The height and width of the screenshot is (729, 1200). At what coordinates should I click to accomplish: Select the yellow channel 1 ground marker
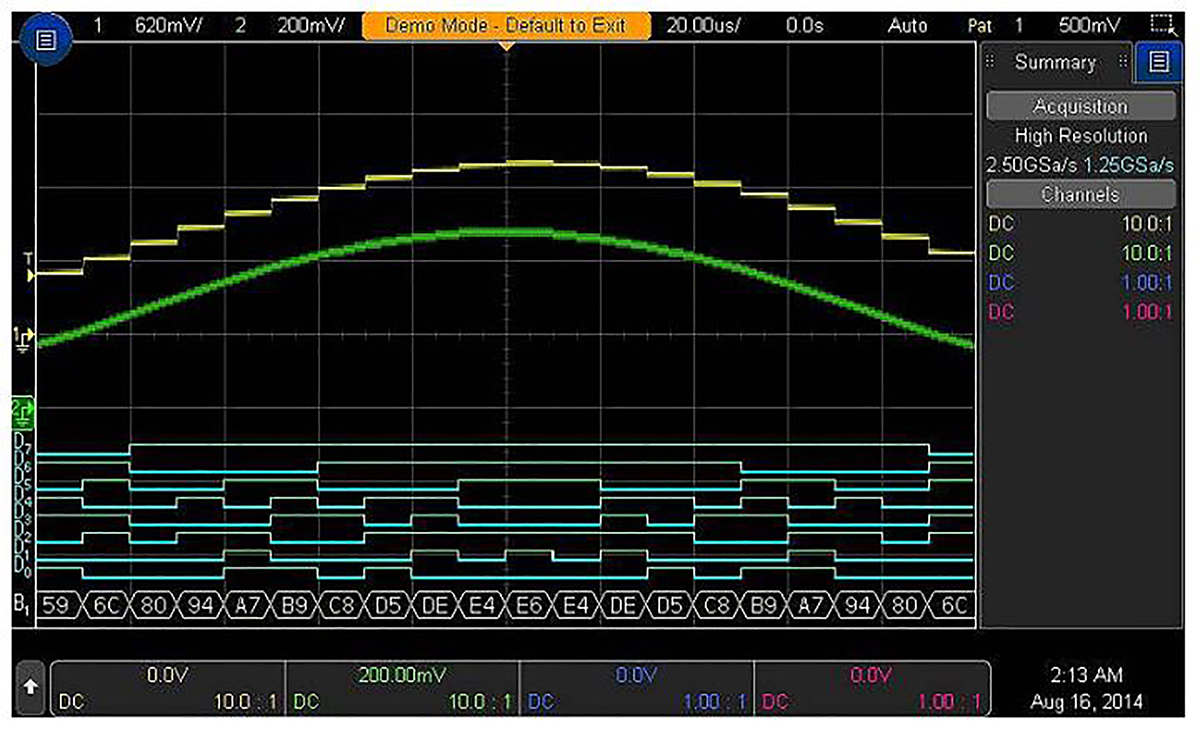click(x=20, y=337)
